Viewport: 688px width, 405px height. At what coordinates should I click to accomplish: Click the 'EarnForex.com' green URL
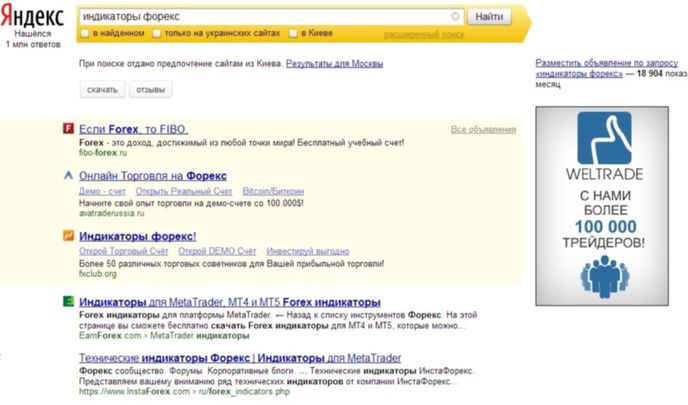click(110, 336)
